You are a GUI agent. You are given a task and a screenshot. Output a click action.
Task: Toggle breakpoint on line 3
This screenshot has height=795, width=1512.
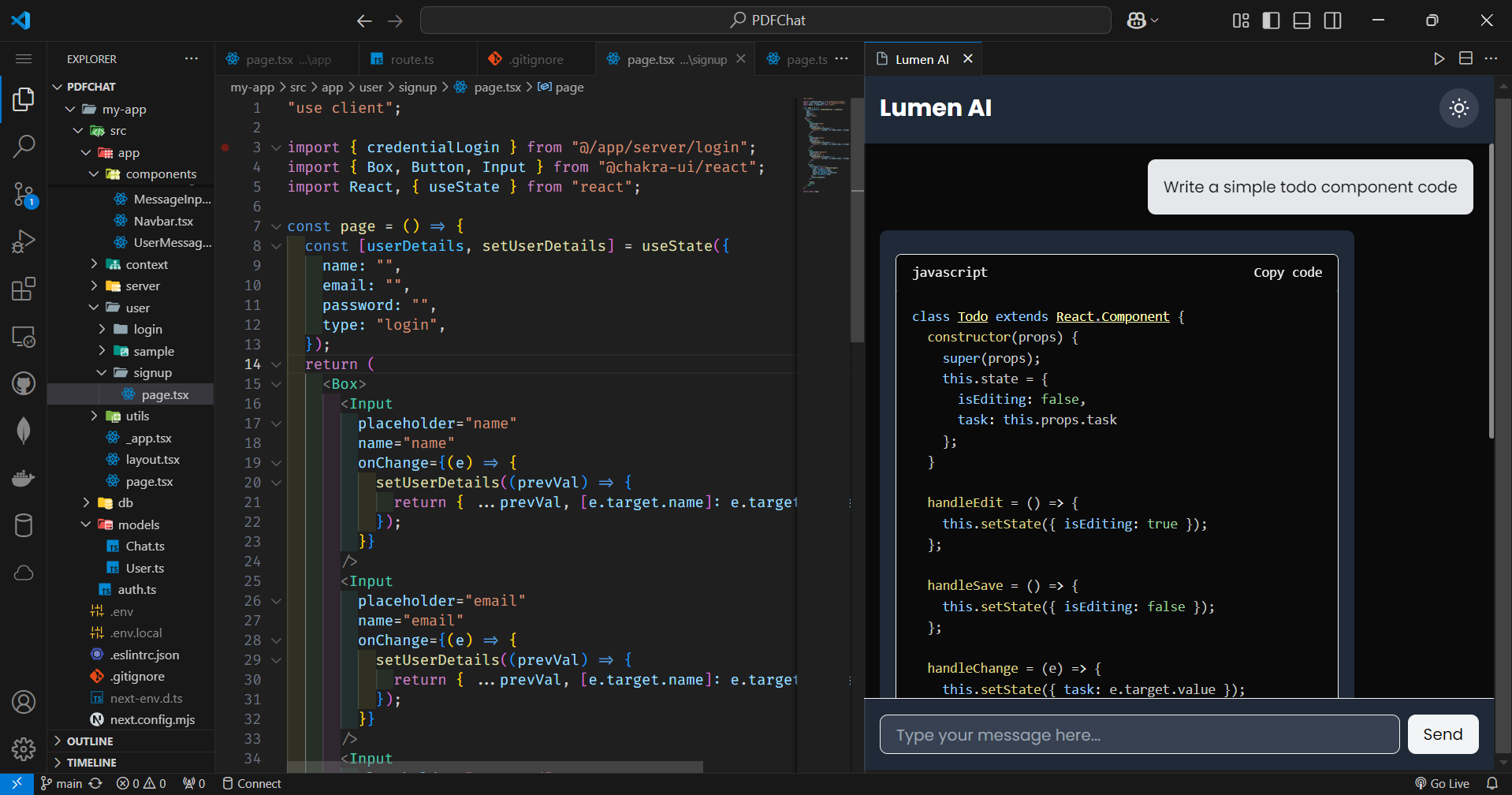click(225, 147)
